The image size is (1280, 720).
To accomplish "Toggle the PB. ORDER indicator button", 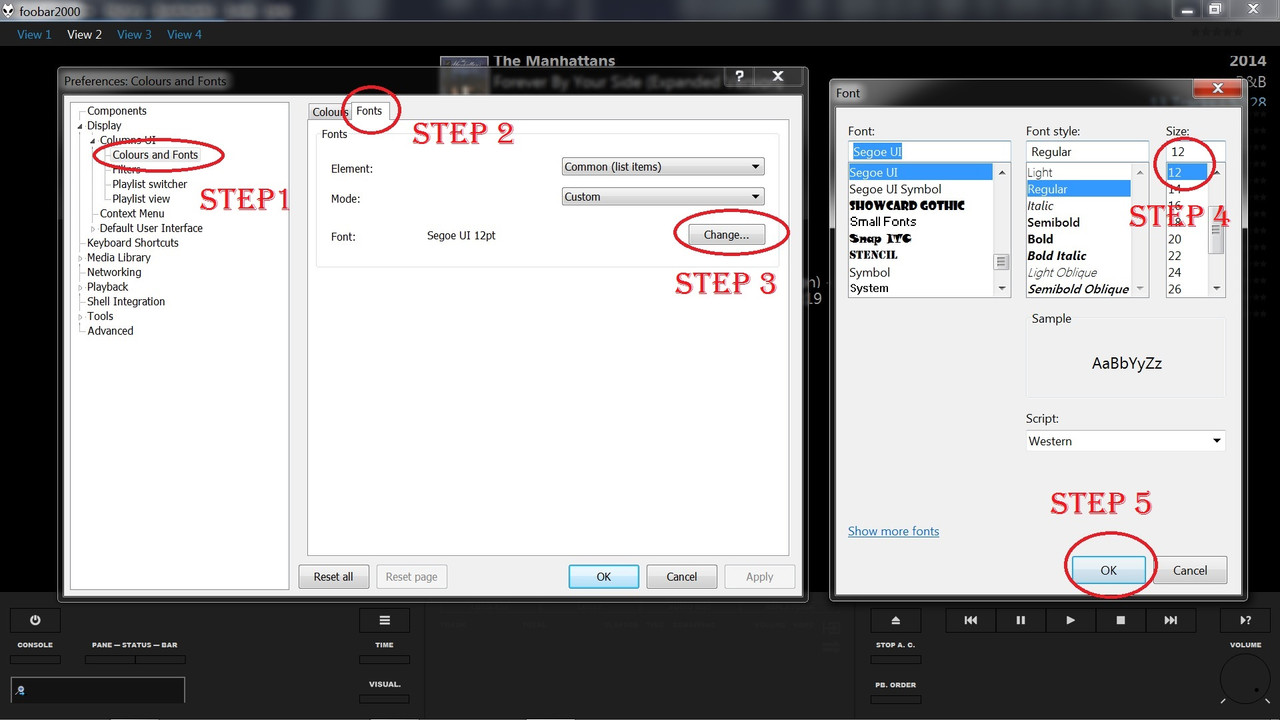I will point(896,699).
